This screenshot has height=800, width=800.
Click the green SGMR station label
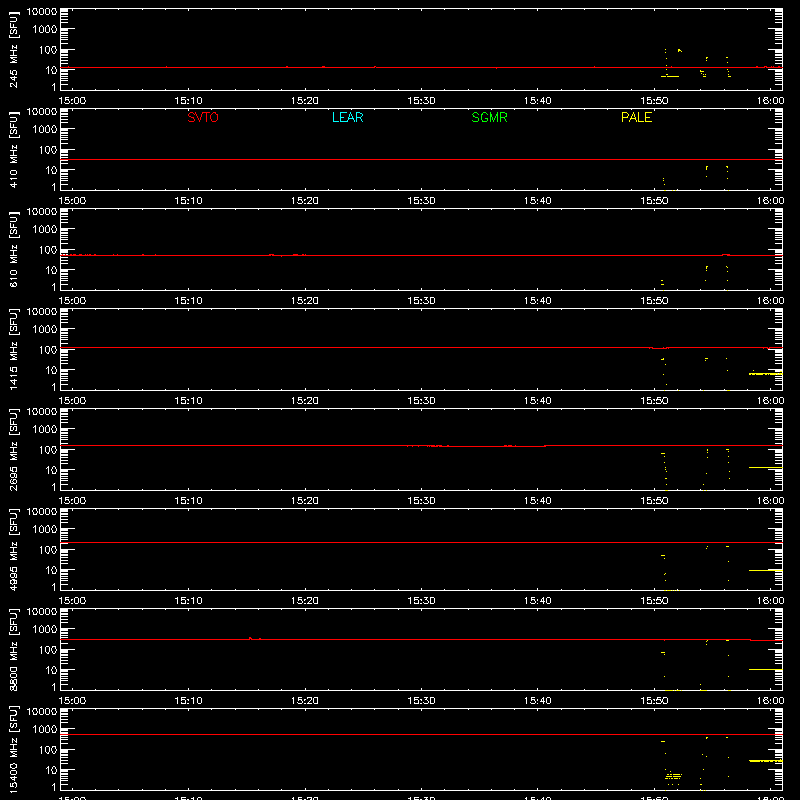point(489,117)
